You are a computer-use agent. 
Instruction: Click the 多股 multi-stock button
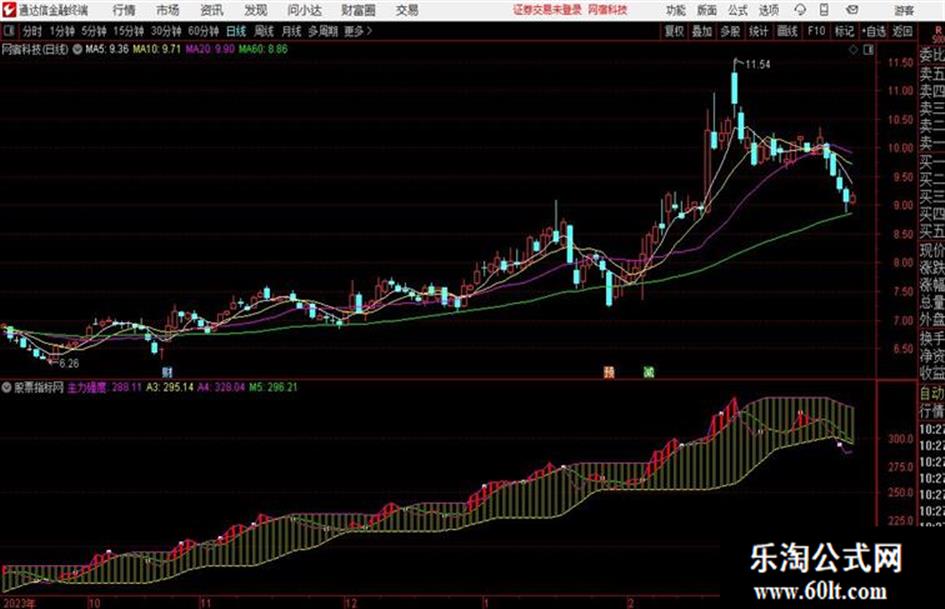click(730, 31)
